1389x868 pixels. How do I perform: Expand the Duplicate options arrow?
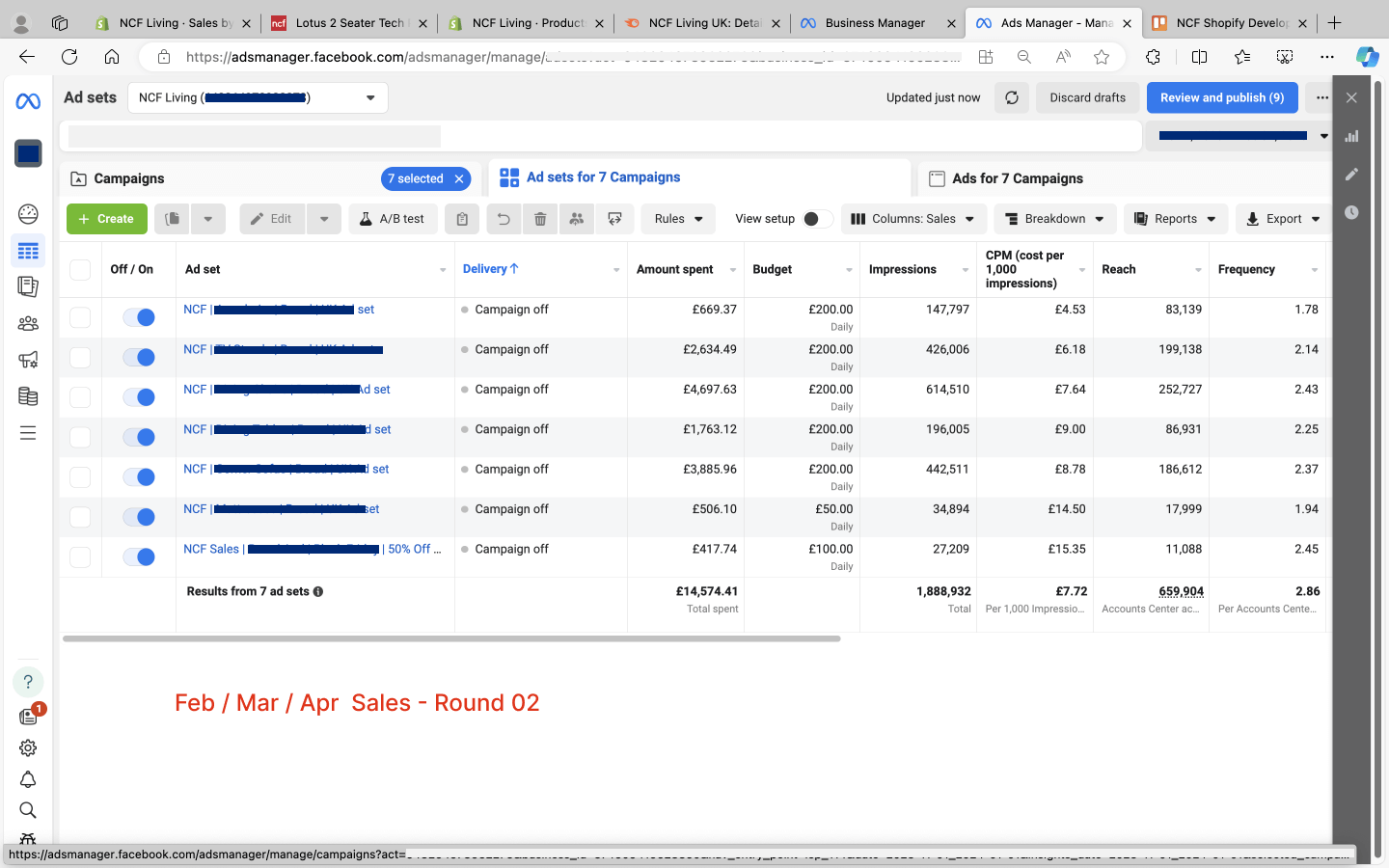point(208,219)
